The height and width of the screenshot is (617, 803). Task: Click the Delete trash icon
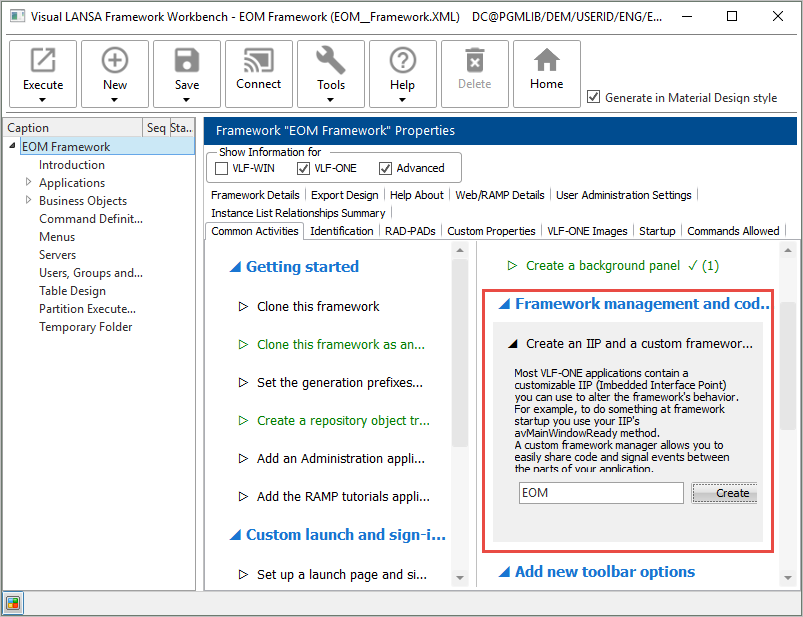point(475,60)
